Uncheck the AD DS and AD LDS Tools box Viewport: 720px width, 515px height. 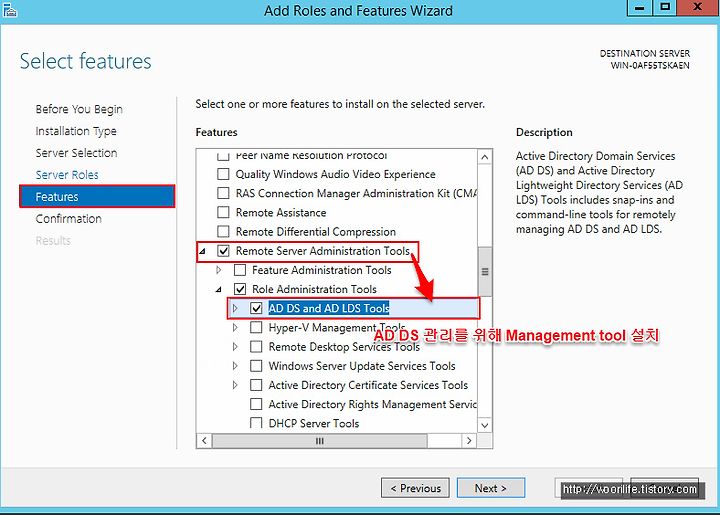[256, 308]
